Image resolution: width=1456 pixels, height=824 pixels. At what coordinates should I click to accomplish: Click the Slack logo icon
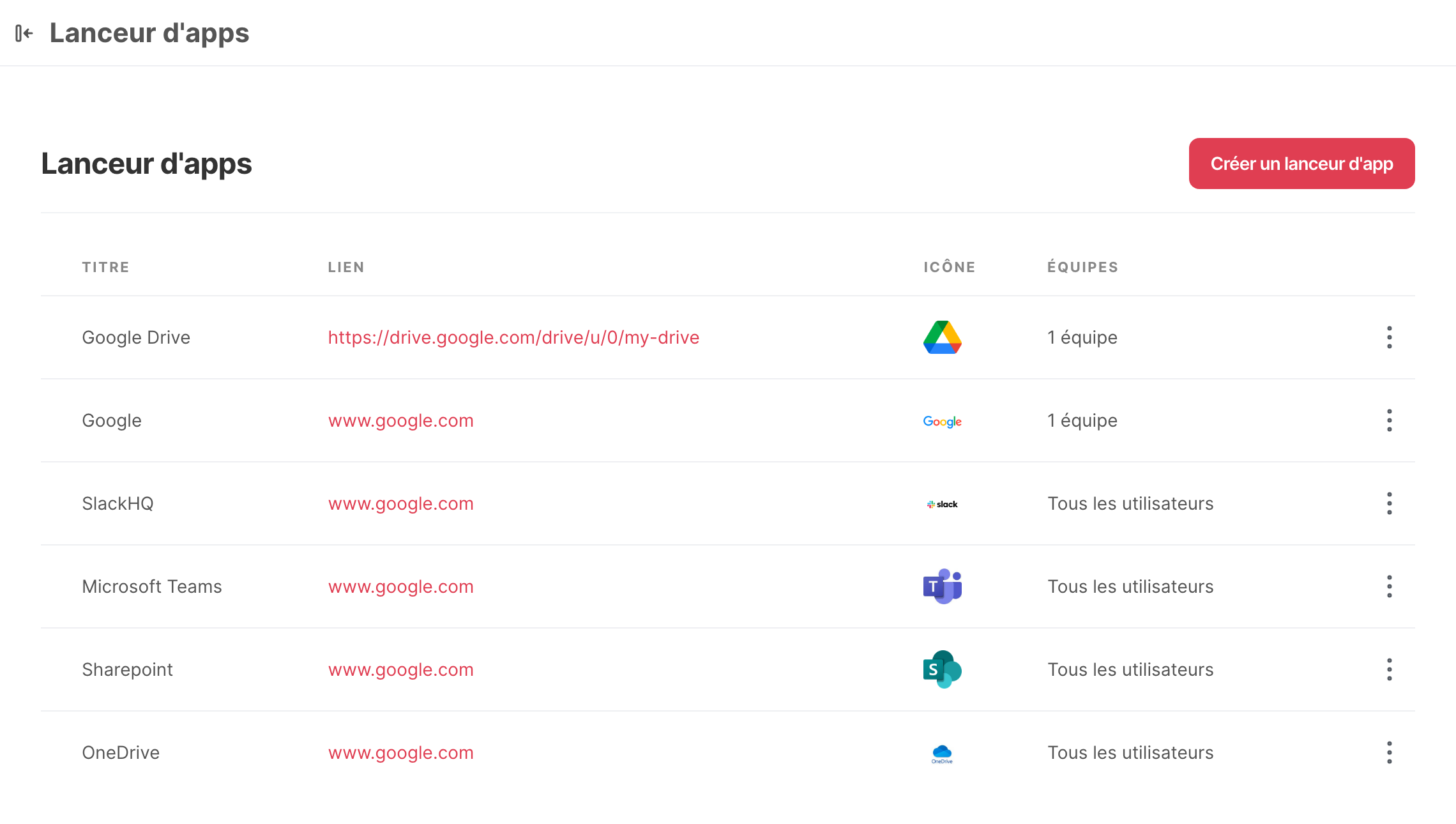coord(943,504)
